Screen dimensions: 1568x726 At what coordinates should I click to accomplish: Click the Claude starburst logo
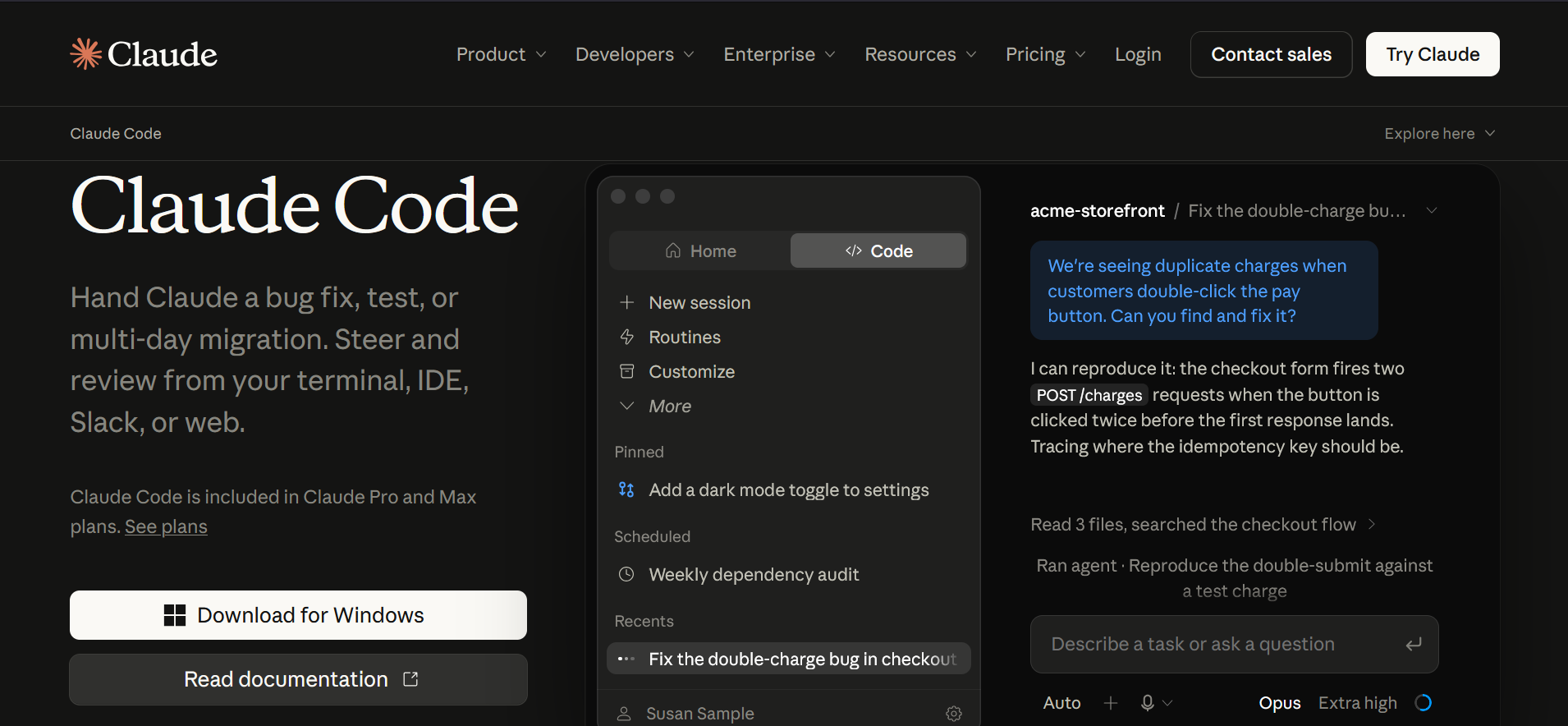[86, 54]
